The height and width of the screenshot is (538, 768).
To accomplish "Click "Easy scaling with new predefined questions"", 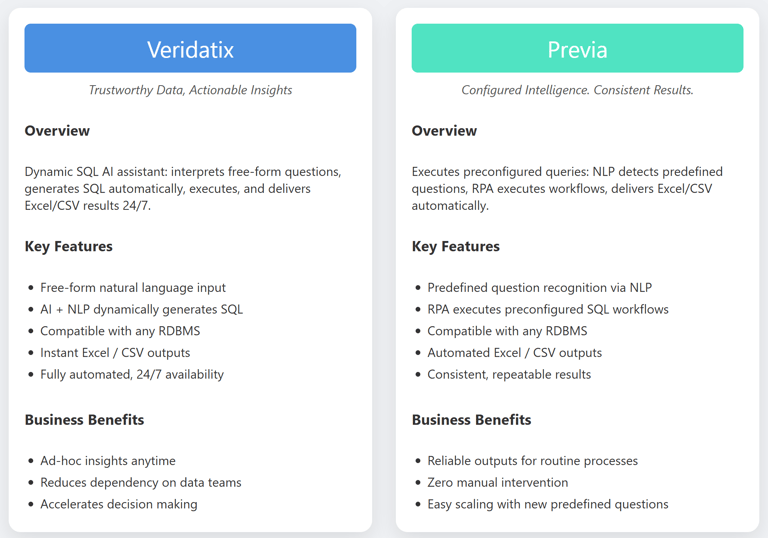I will [547, 504].
